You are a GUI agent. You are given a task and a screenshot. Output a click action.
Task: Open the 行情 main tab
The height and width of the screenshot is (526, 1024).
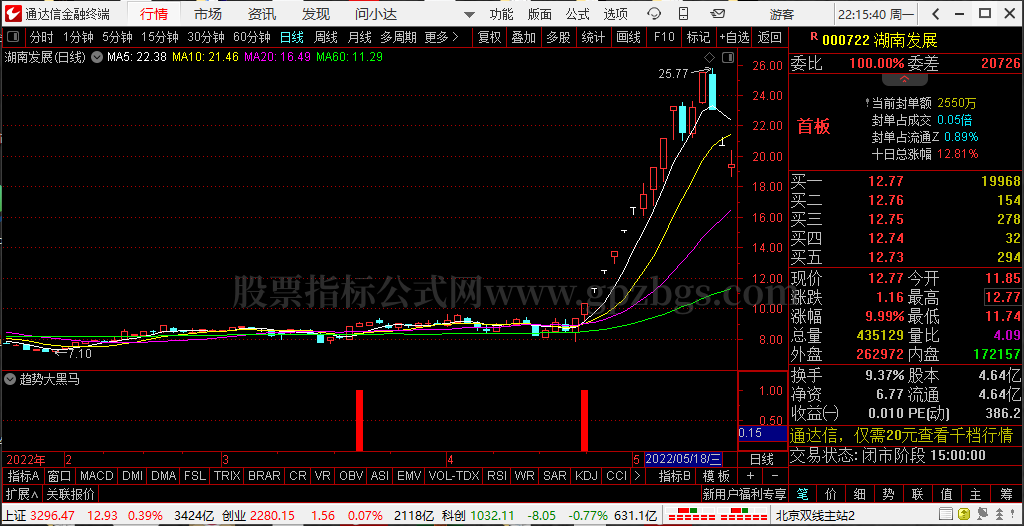coord(154,14)
